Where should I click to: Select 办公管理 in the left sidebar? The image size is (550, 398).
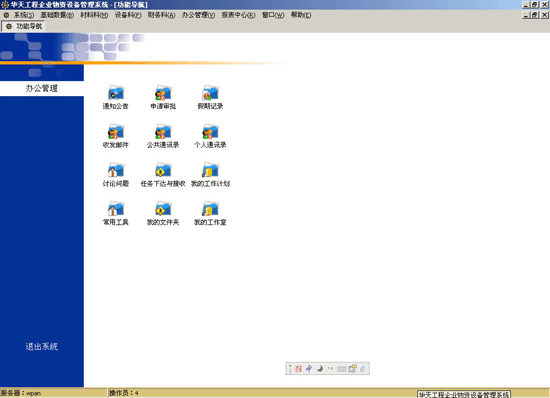[42, 88]
